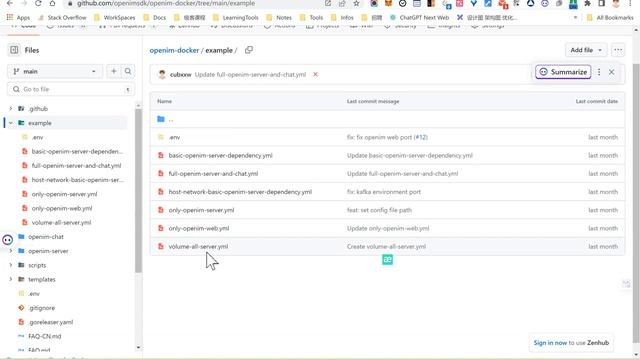
Task: Click the plus add file icon in sidebar
Action: pyautogui.click(x=113, y=71)
